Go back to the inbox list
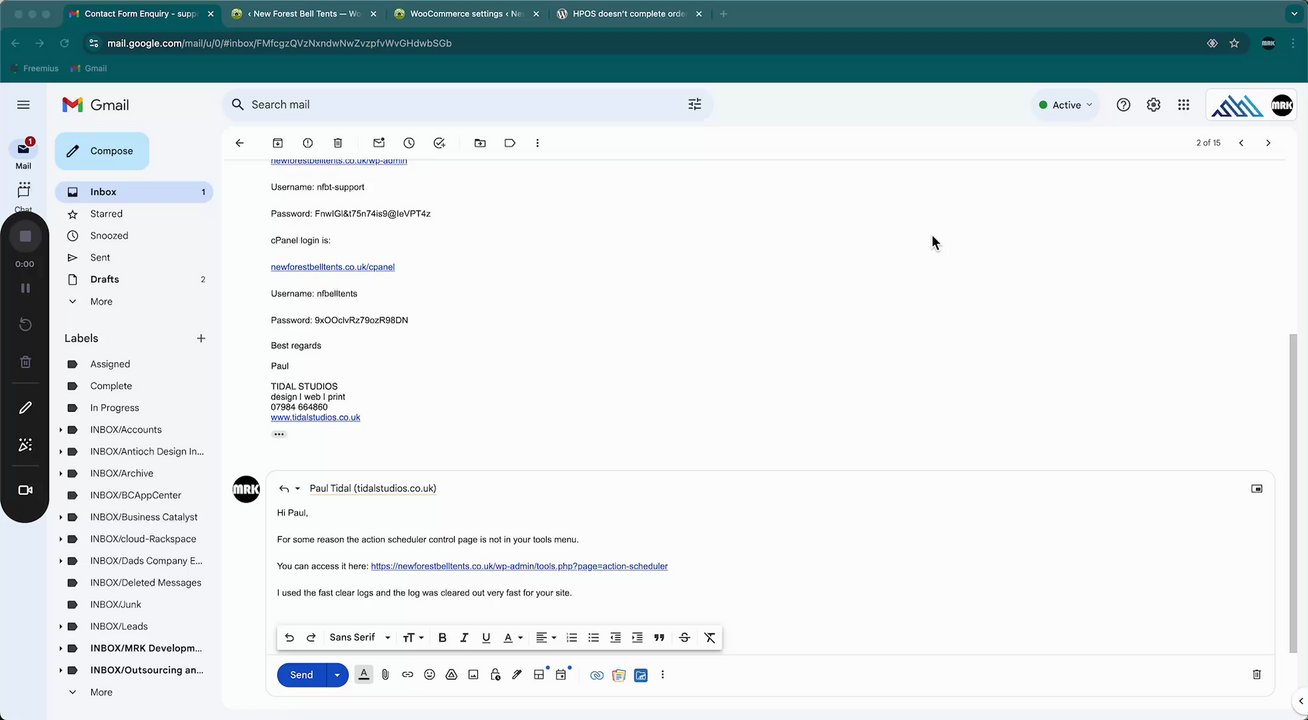The height and width of the screenshot is (720, 1308). click(x=240, y=143)
